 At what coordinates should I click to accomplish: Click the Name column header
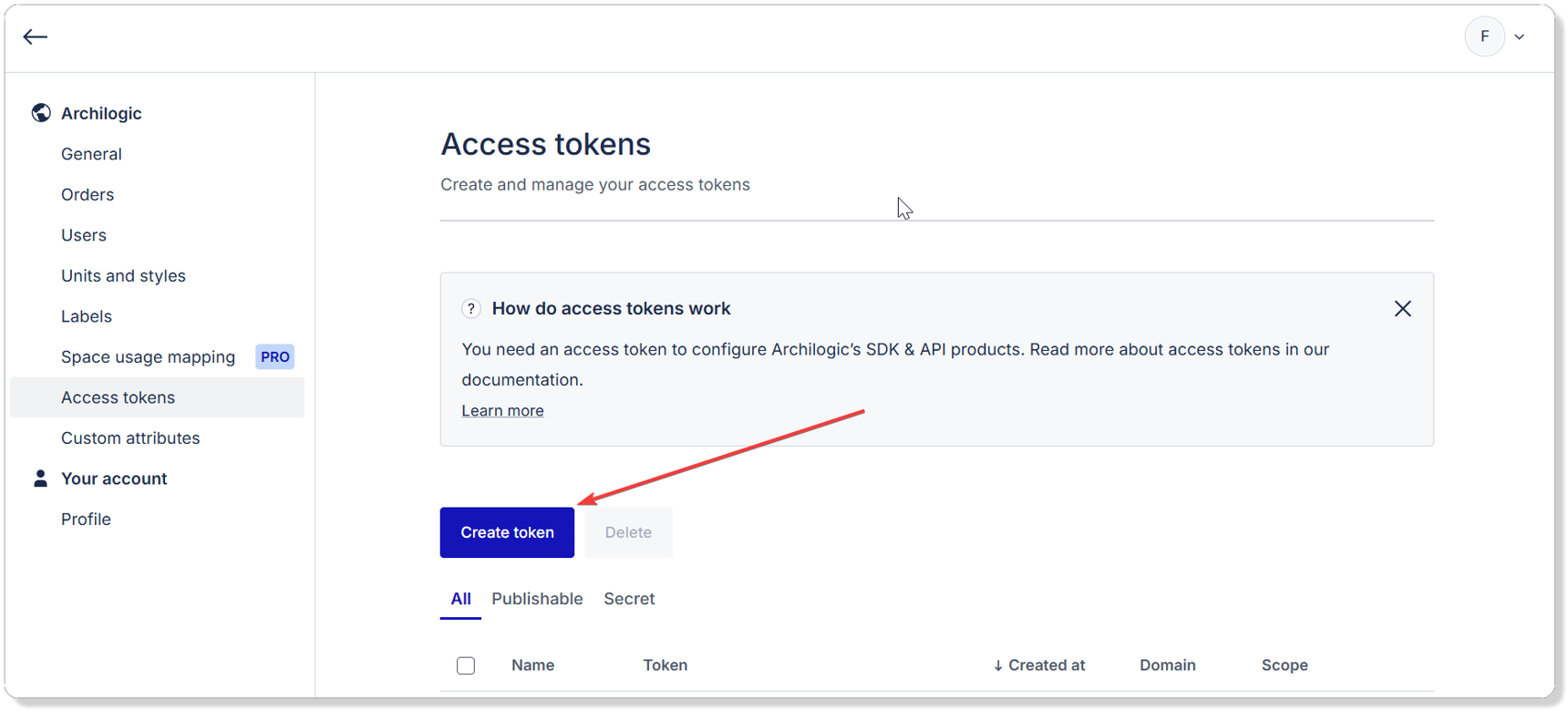click(532, 665)
